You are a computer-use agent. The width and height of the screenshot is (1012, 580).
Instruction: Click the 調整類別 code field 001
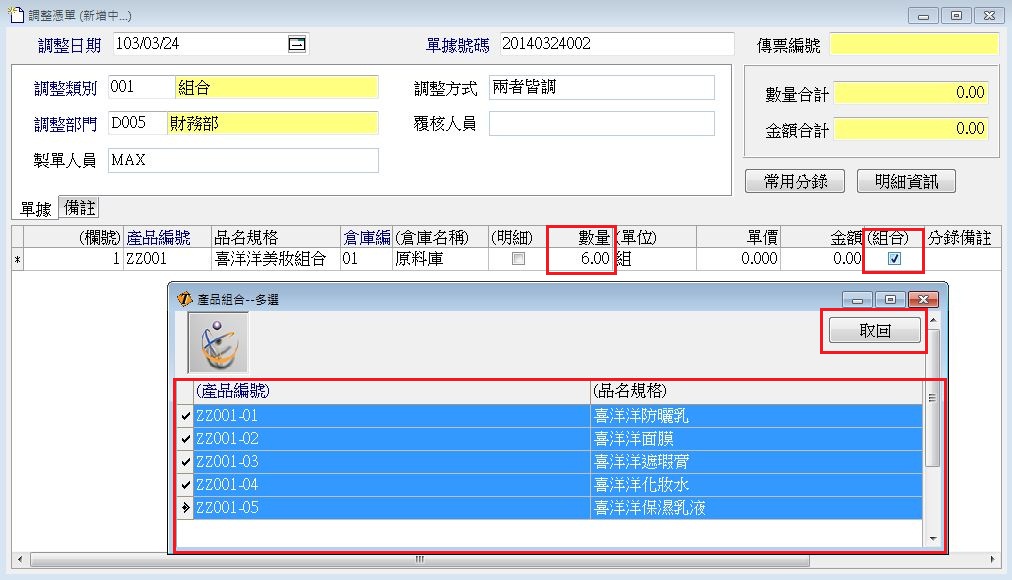coord(140,88)
